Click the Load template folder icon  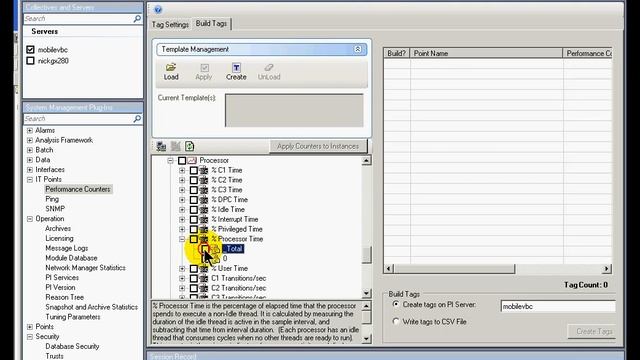click(171, 67)
